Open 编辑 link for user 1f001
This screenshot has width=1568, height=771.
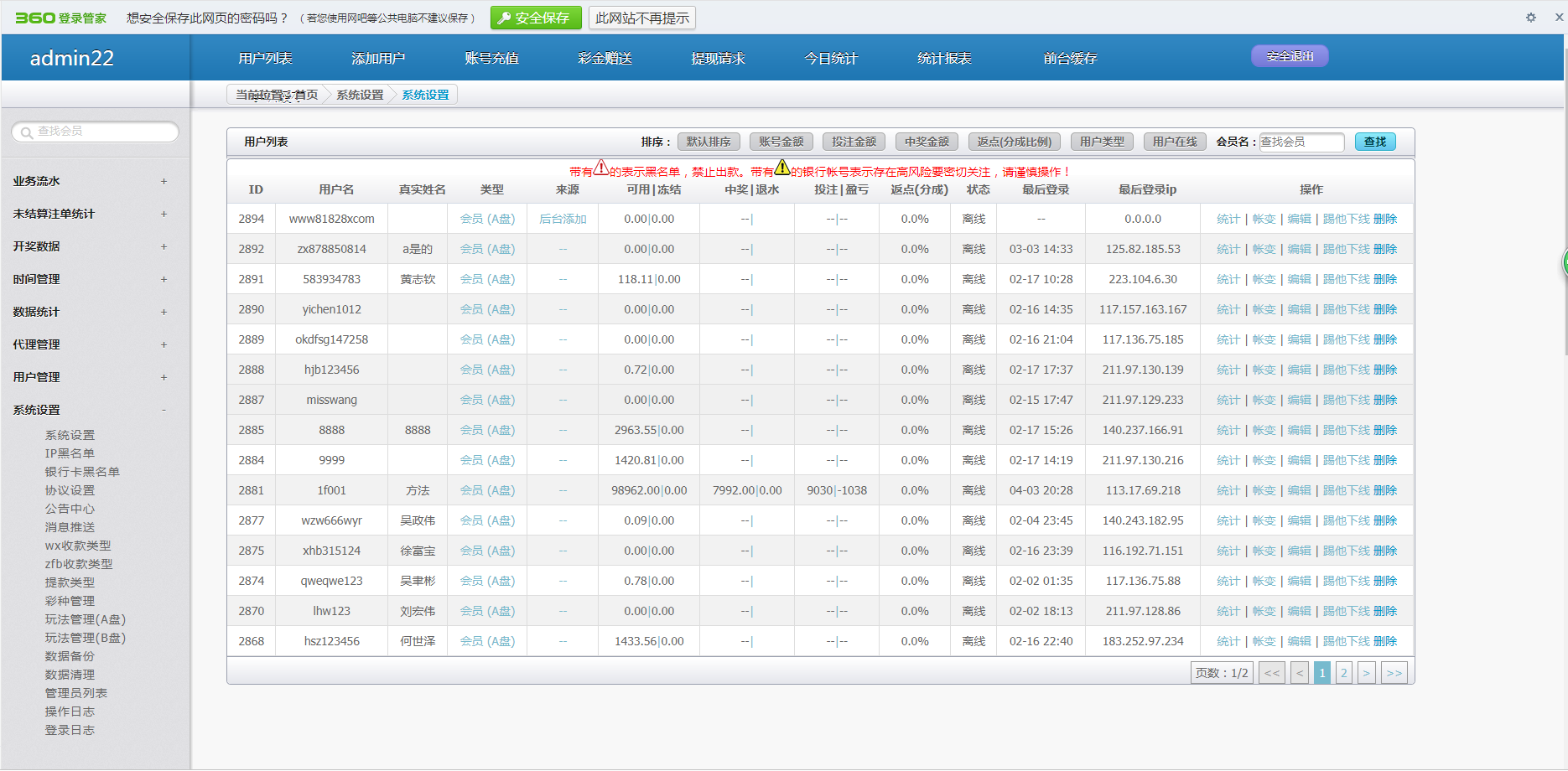(1299, 490)
